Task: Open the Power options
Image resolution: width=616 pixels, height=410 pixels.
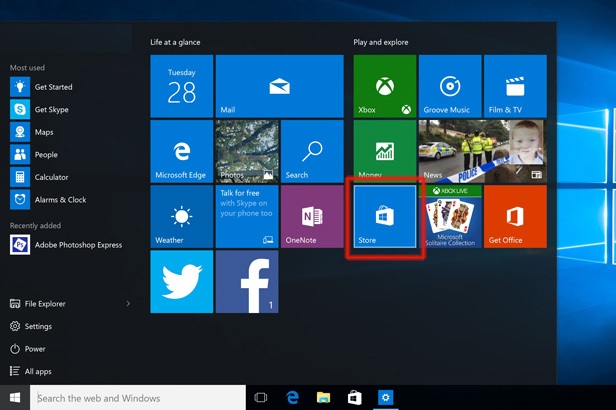Action: pyautogui.click(x=28, y=349)
